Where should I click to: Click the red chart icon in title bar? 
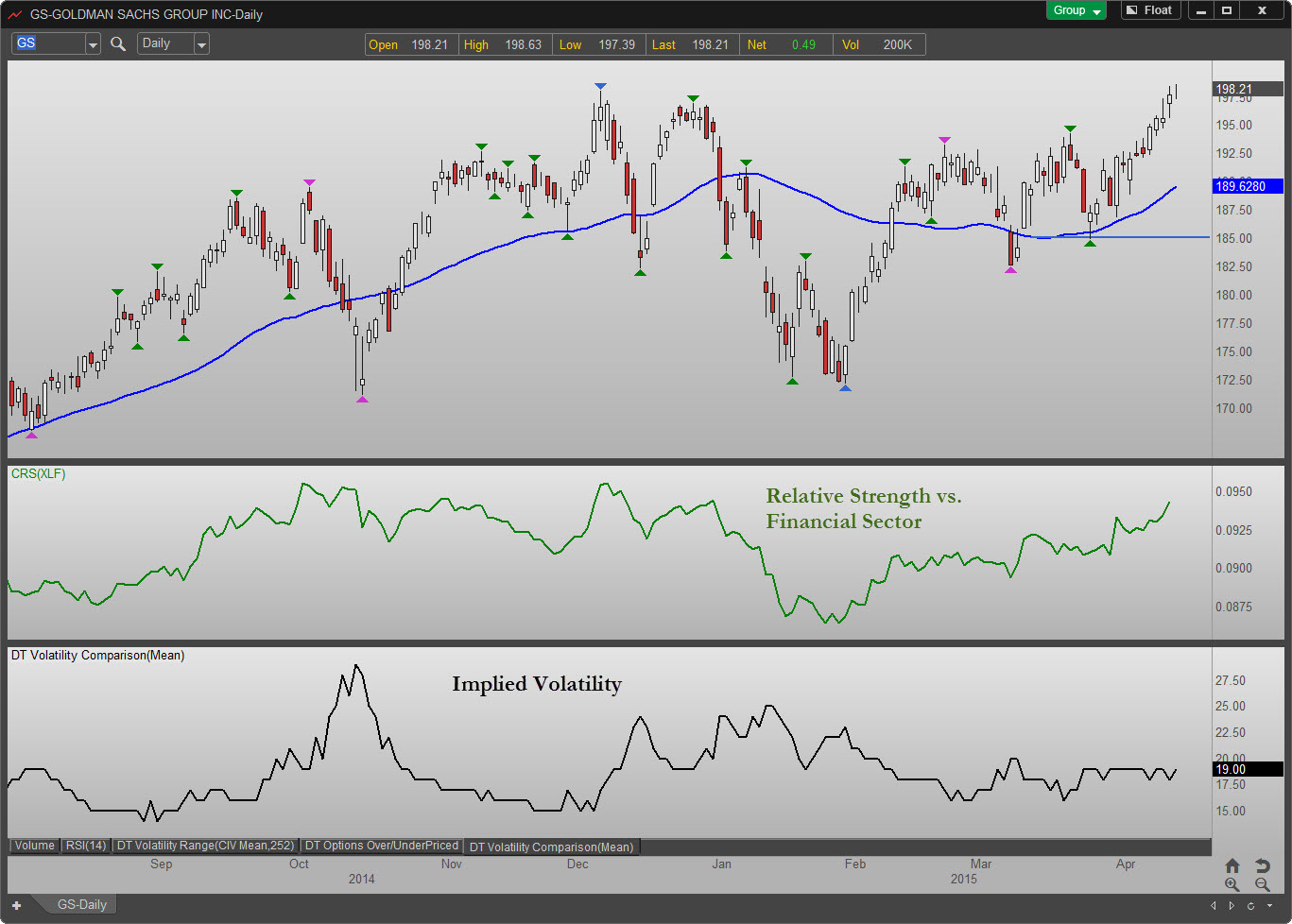[15, 14]
